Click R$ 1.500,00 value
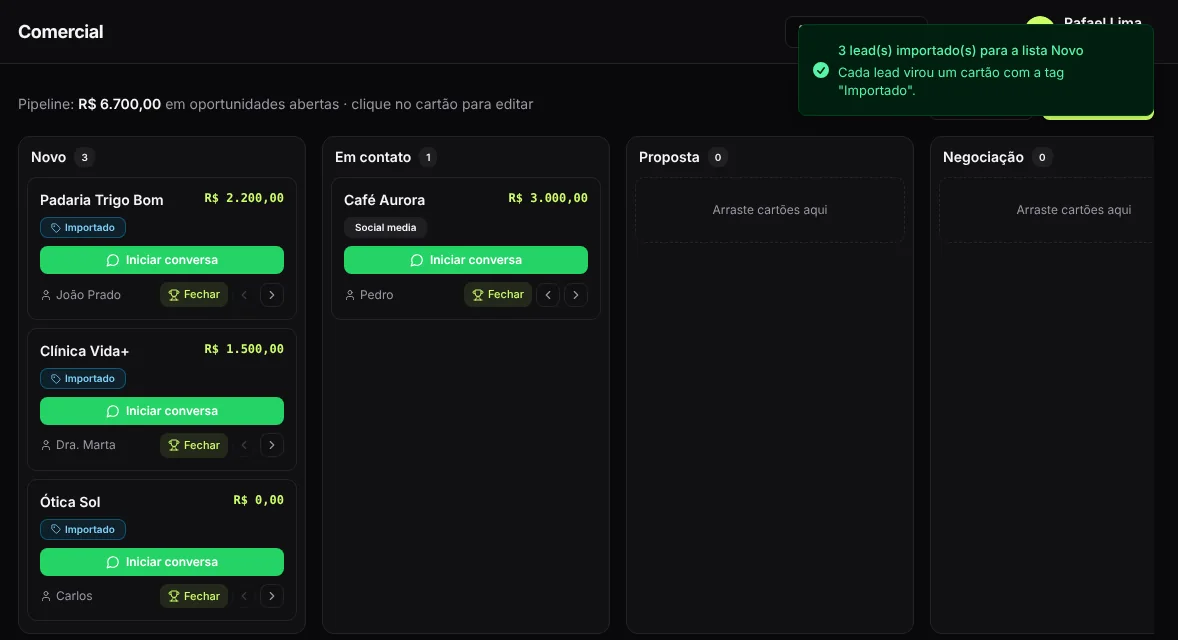The width and height of the screenshot is (1178, 640). click(244, 349)
